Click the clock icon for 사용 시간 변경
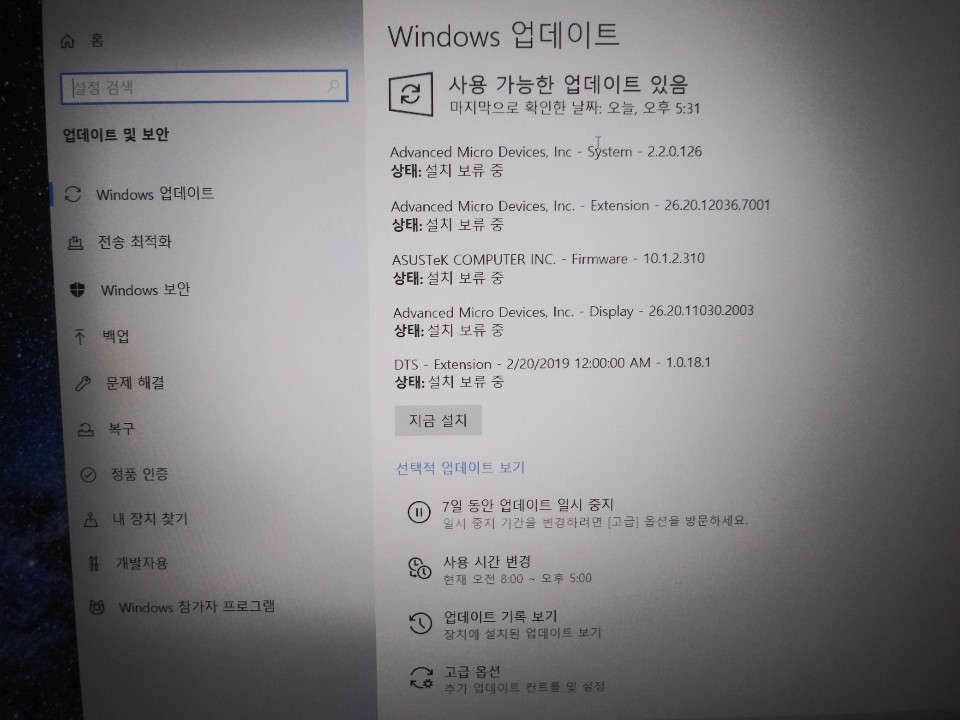960x720 pixels. (x=419, y=568)
